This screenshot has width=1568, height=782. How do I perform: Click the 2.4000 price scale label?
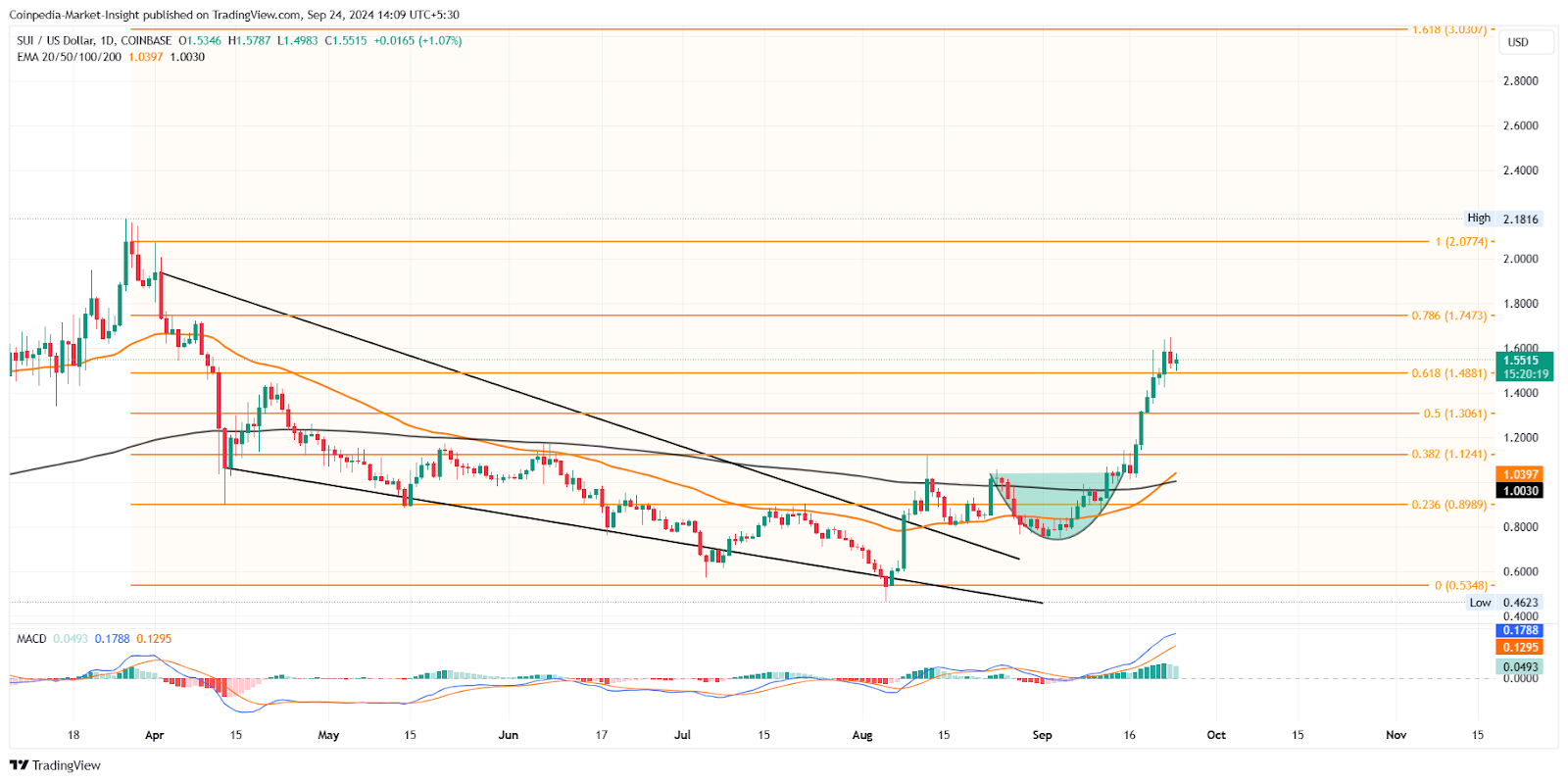(x=1521, y=171)
